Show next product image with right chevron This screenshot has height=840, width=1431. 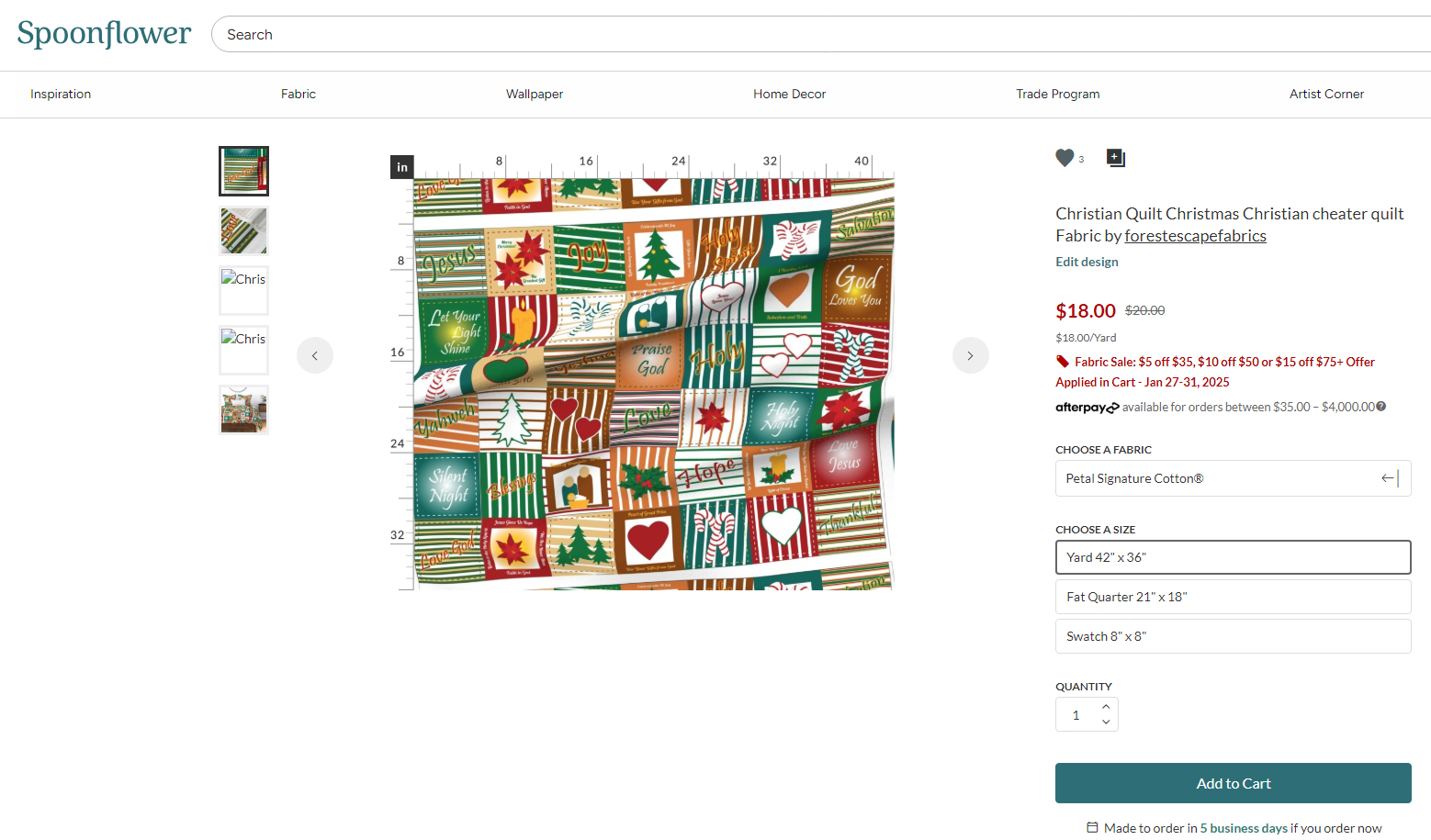pos(970,354)
